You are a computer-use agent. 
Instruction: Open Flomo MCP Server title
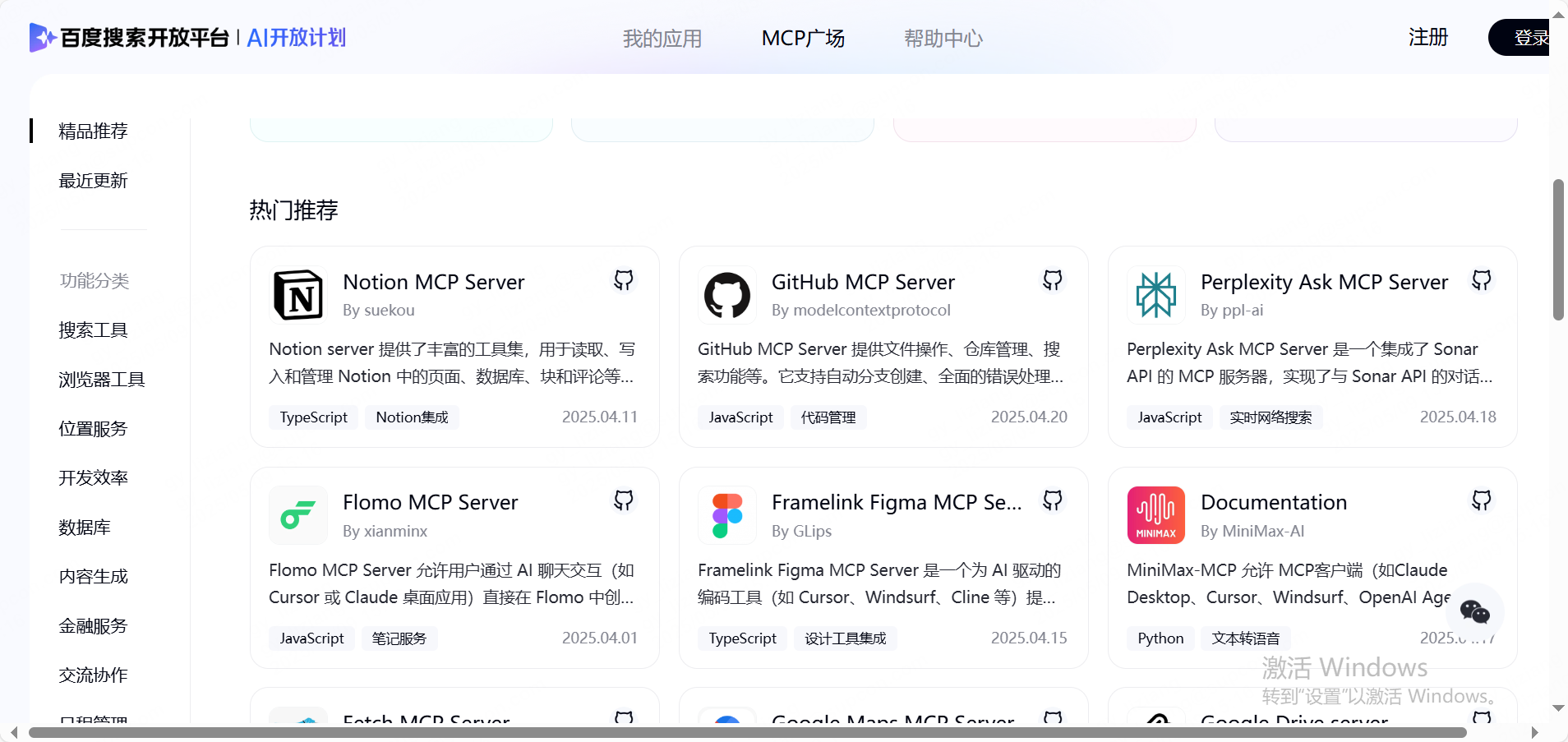[x=431, y=502]
